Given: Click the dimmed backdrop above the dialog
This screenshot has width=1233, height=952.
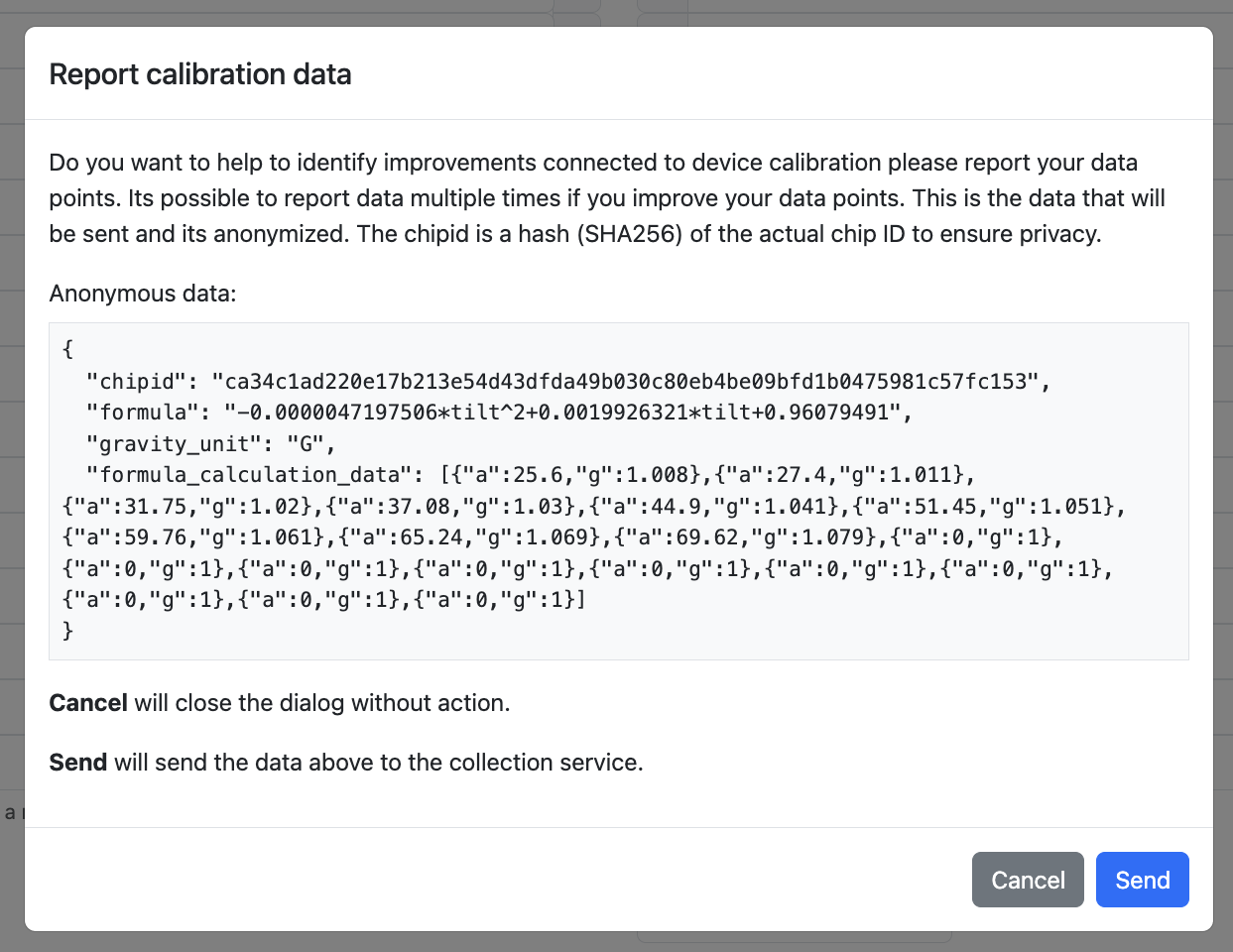Looking at the screenshot, I should click(615, 12).
